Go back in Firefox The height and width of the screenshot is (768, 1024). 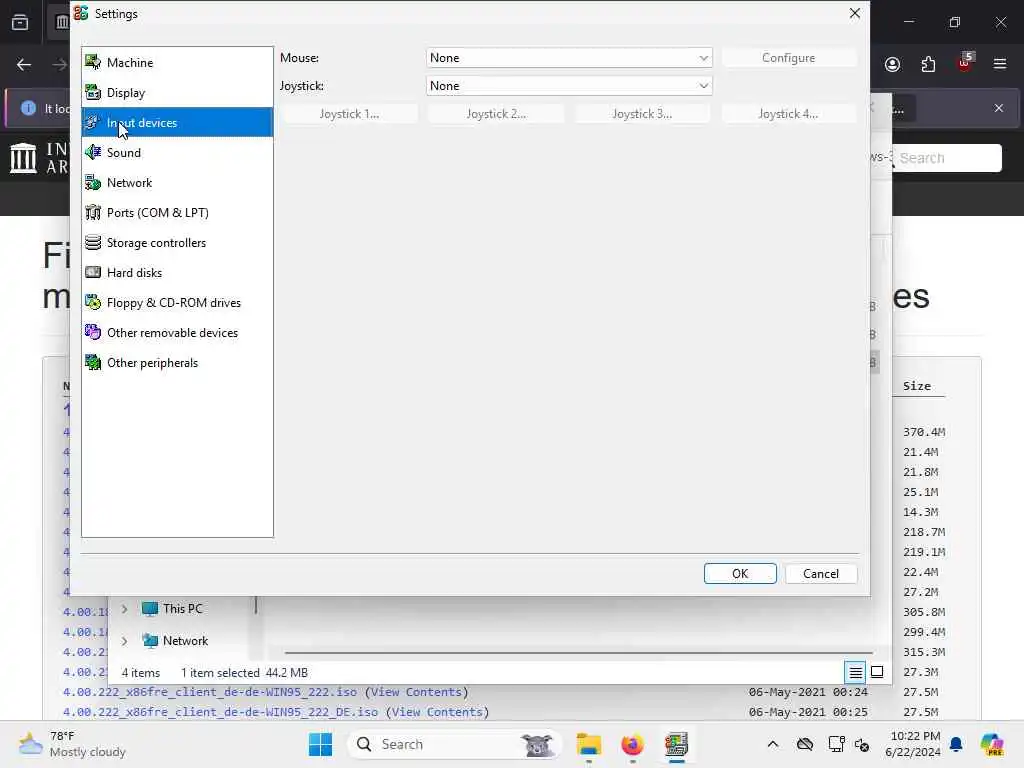tap(24, 65)
